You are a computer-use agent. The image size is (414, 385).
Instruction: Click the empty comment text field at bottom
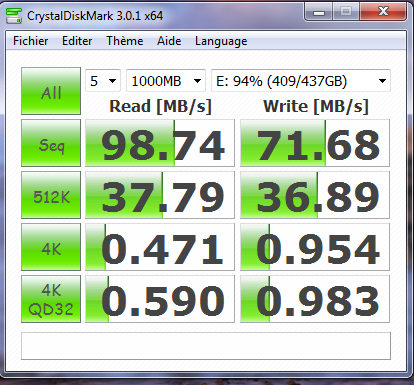pyautogui.click(x=206, y=346)
